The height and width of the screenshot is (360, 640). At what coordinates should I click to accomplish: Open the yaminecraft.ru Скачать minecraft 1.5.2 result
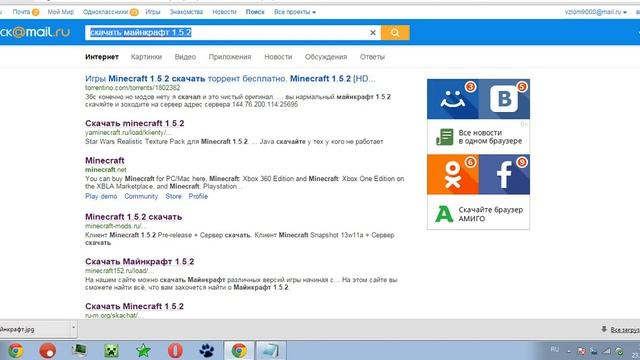coord(135,123)
